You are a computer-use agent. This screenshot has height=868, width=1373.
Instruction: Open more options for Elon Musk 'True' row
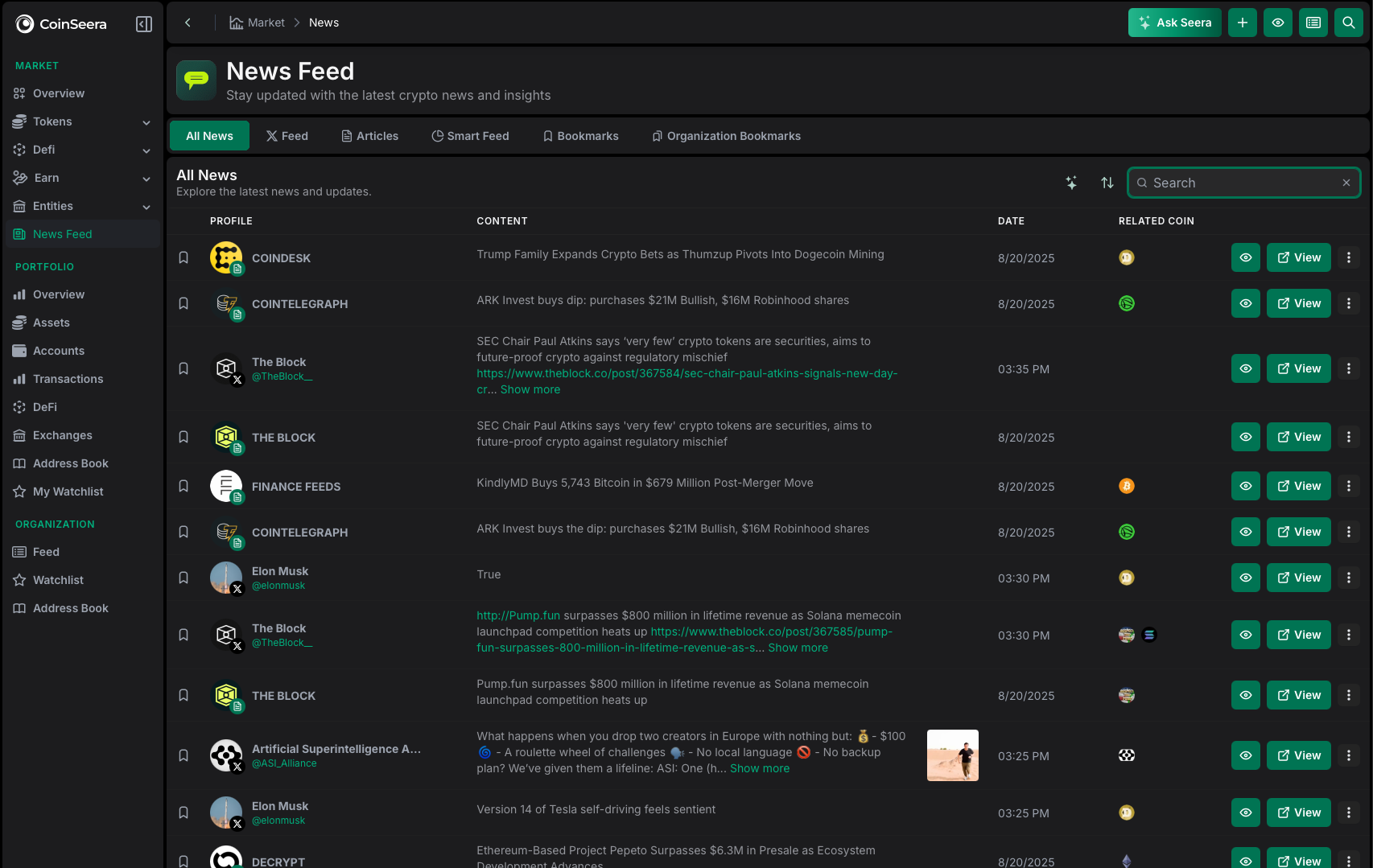point(1349,578)
